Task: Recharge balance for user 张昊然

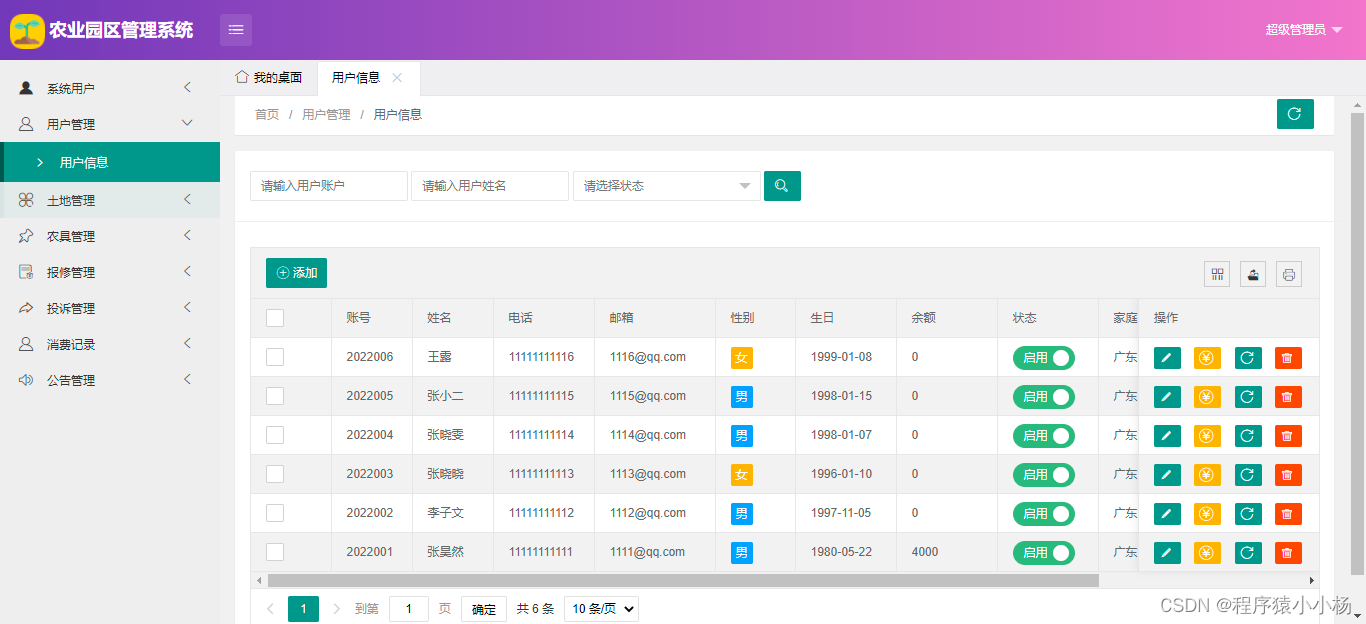Action: (1207, 553)
